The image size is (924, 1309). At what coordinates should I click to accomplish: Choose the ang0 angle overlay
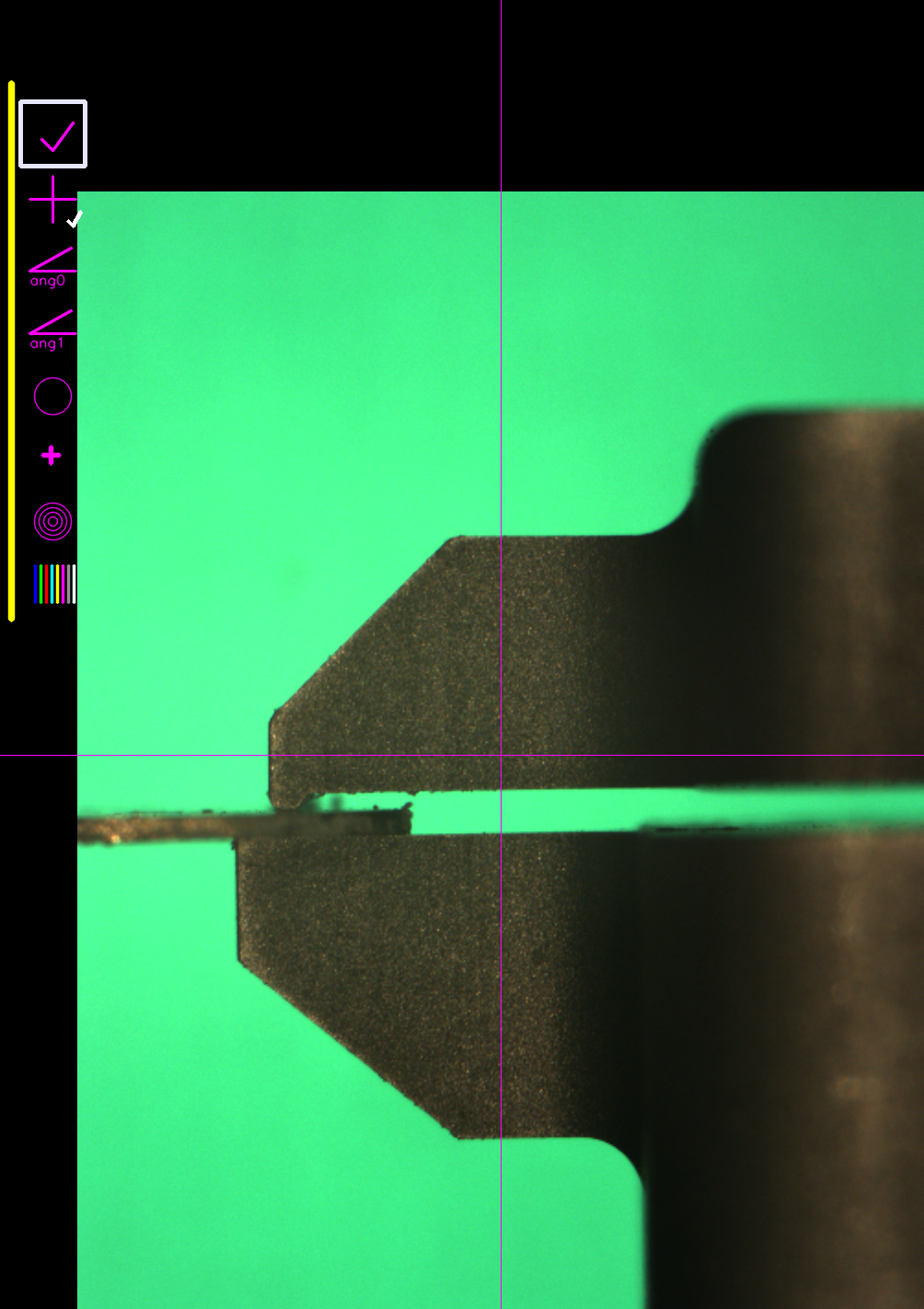(x=52, y=267)
